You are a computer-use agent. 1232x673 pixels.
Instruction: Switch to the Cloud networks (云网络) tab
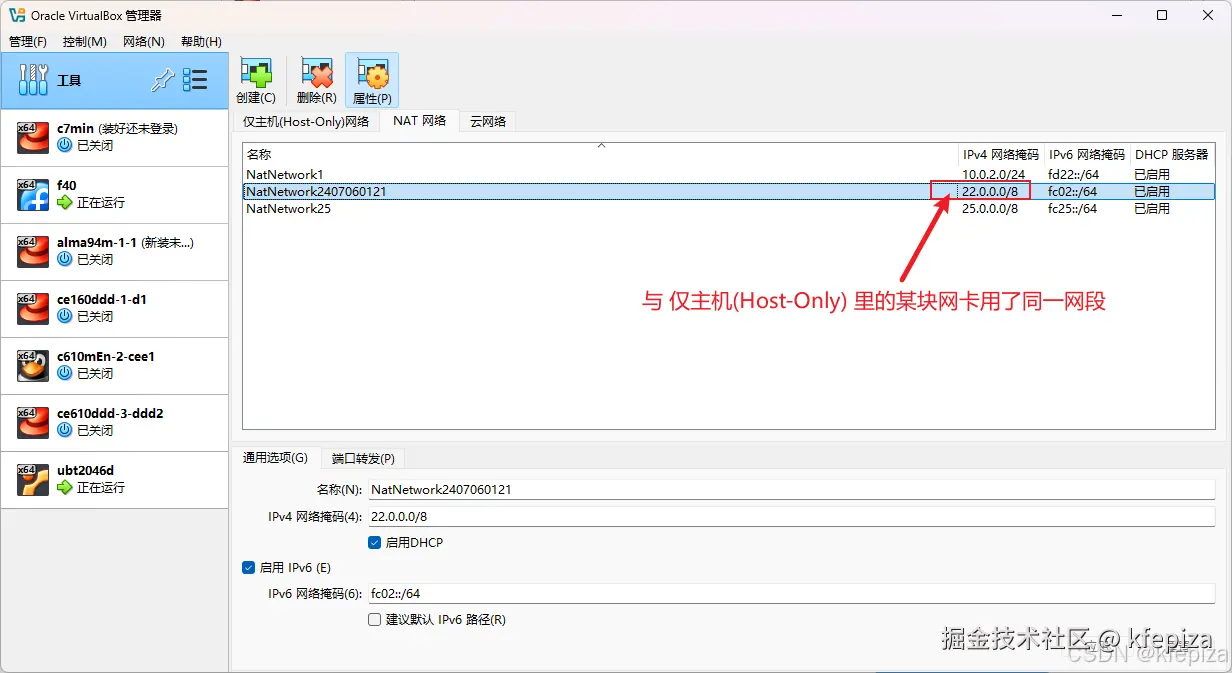point(488,121)
